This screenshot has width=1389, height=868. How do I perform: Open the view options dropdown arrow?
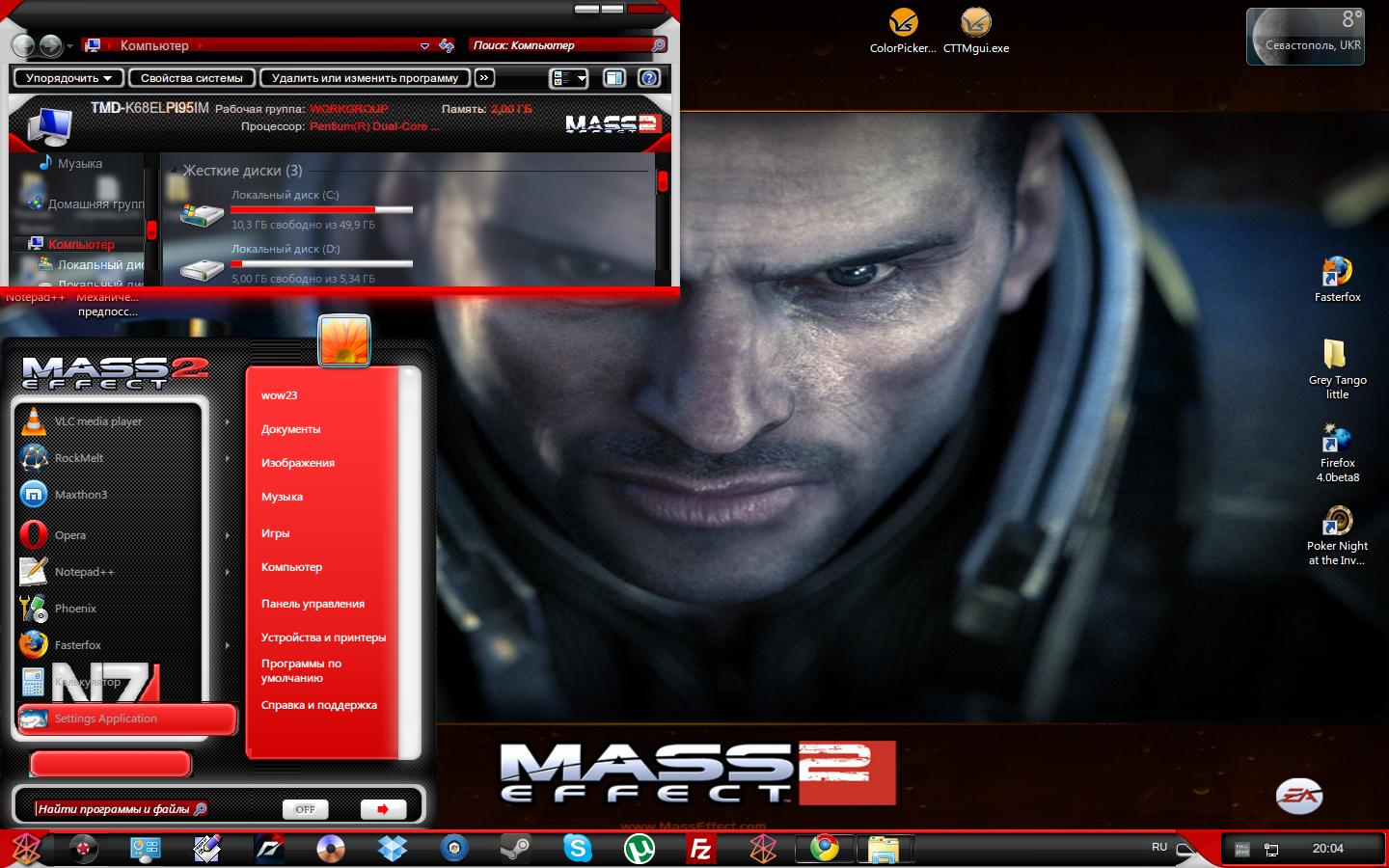click(582, 79)
